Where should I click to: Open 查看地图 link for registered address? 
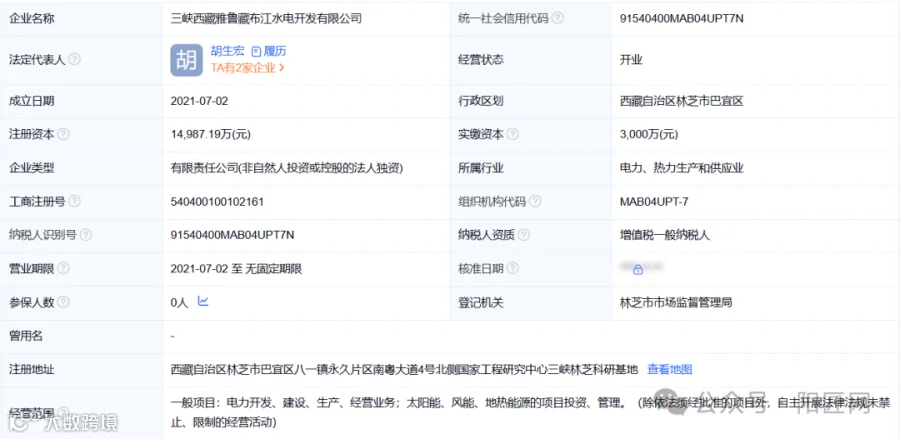coord(670,370)
